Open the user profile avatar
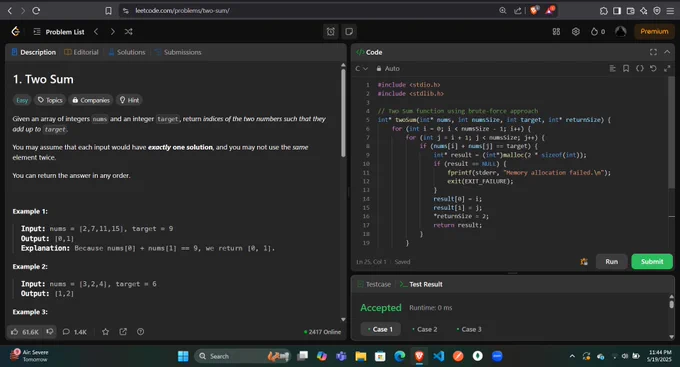 point(621,32)
